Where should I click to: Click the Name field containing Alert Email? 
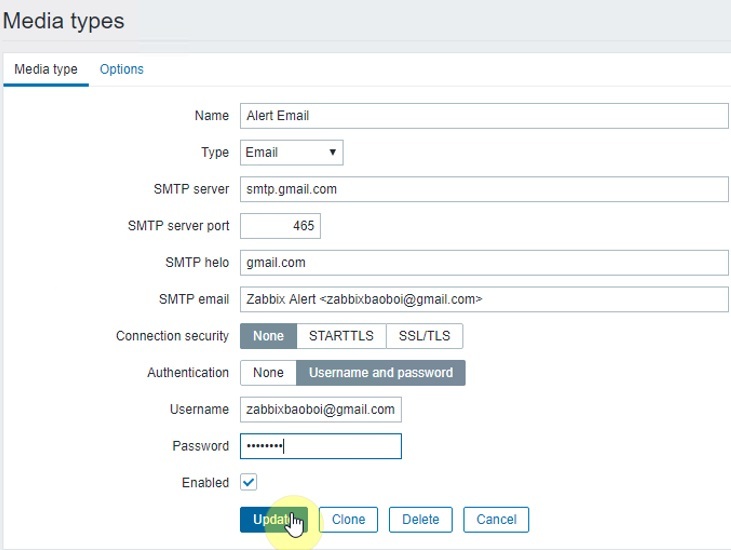click(x=484, y=115)
